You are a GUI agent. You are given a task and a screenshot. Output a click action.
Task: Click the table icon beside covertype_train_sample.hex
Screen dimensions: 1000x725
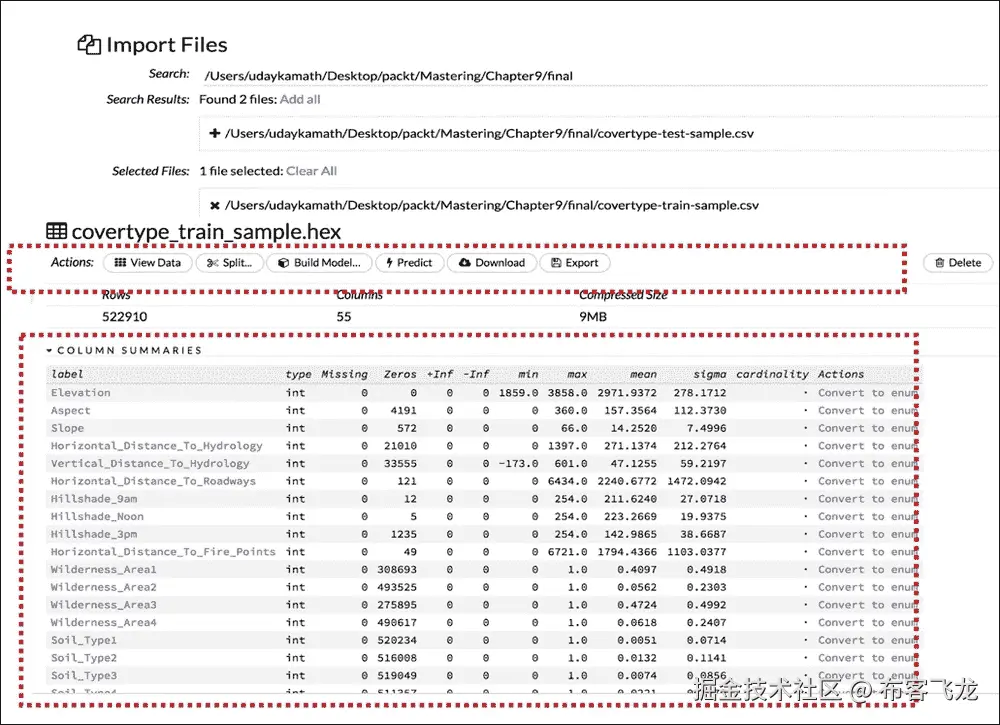pos(56,231)
